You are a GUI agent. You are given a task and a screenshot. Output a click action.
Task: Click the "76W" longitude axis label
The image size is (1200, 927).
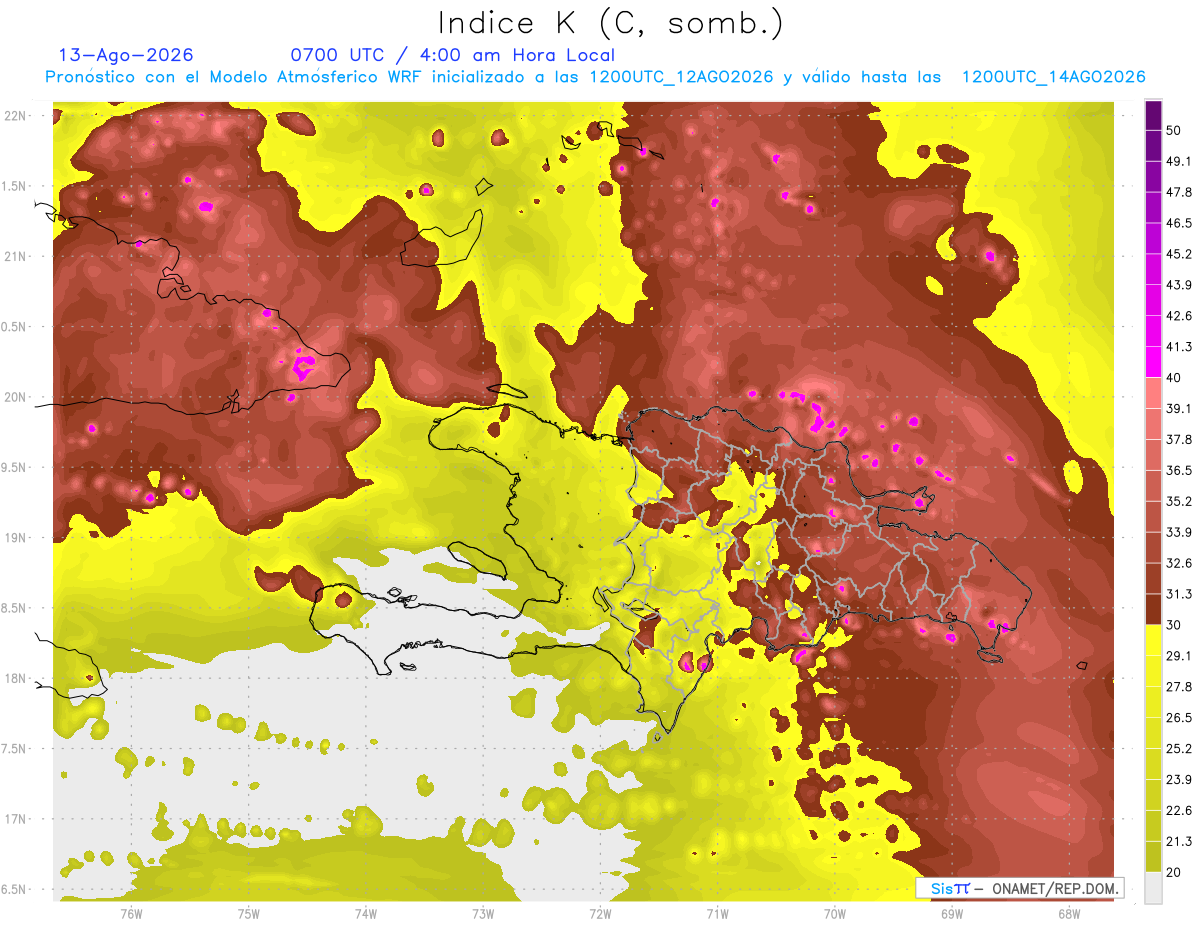click(131, 914)
